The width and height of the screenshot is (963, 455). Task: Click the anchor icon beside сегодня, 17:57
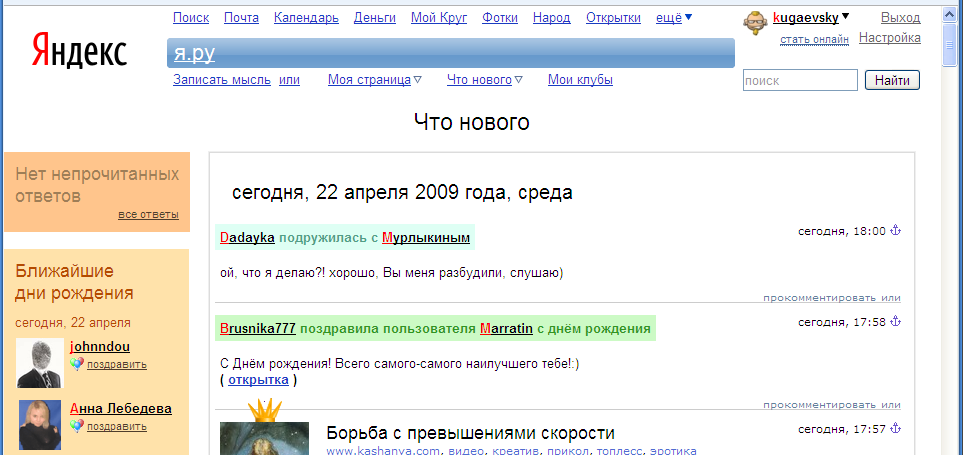click(895, 428)
